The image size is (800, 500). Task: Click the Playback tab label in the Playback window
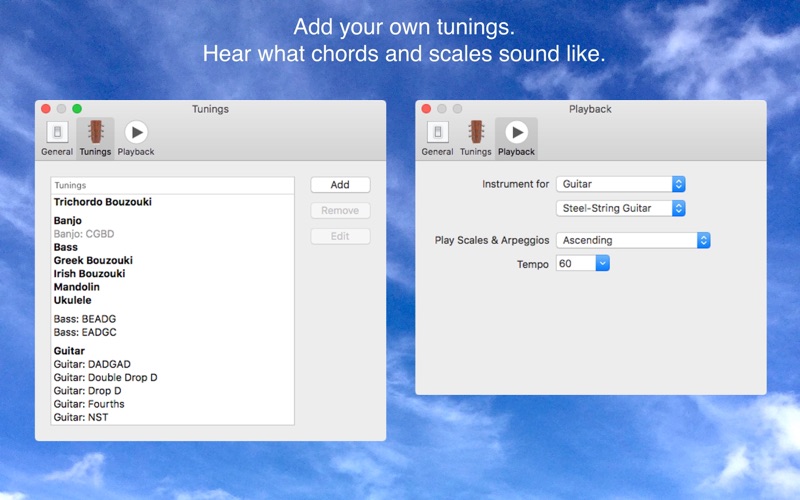[516, 152]
